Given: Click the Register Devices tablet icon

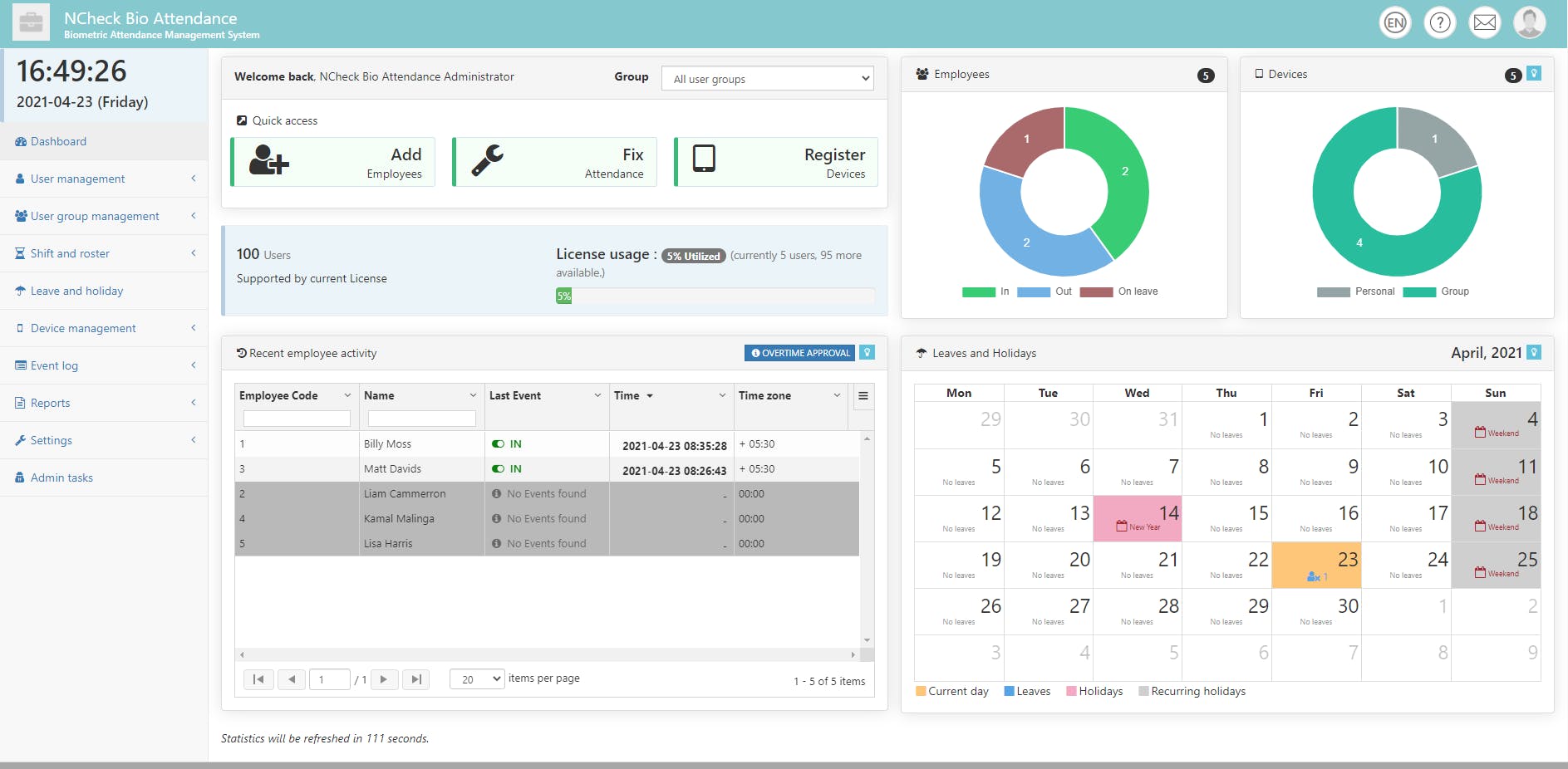Looking at the screenshot, I should click(704, 158).
